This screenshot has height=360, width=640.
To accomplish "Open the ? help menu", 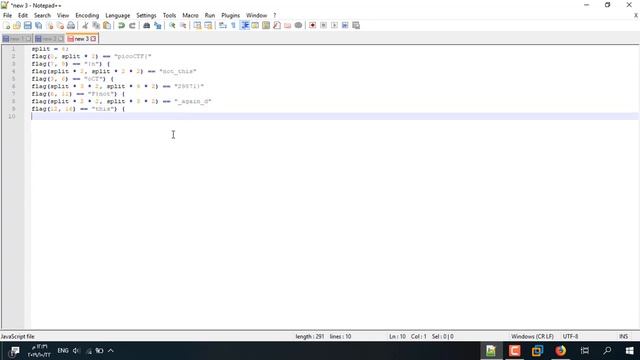I will tap(275, 16).
